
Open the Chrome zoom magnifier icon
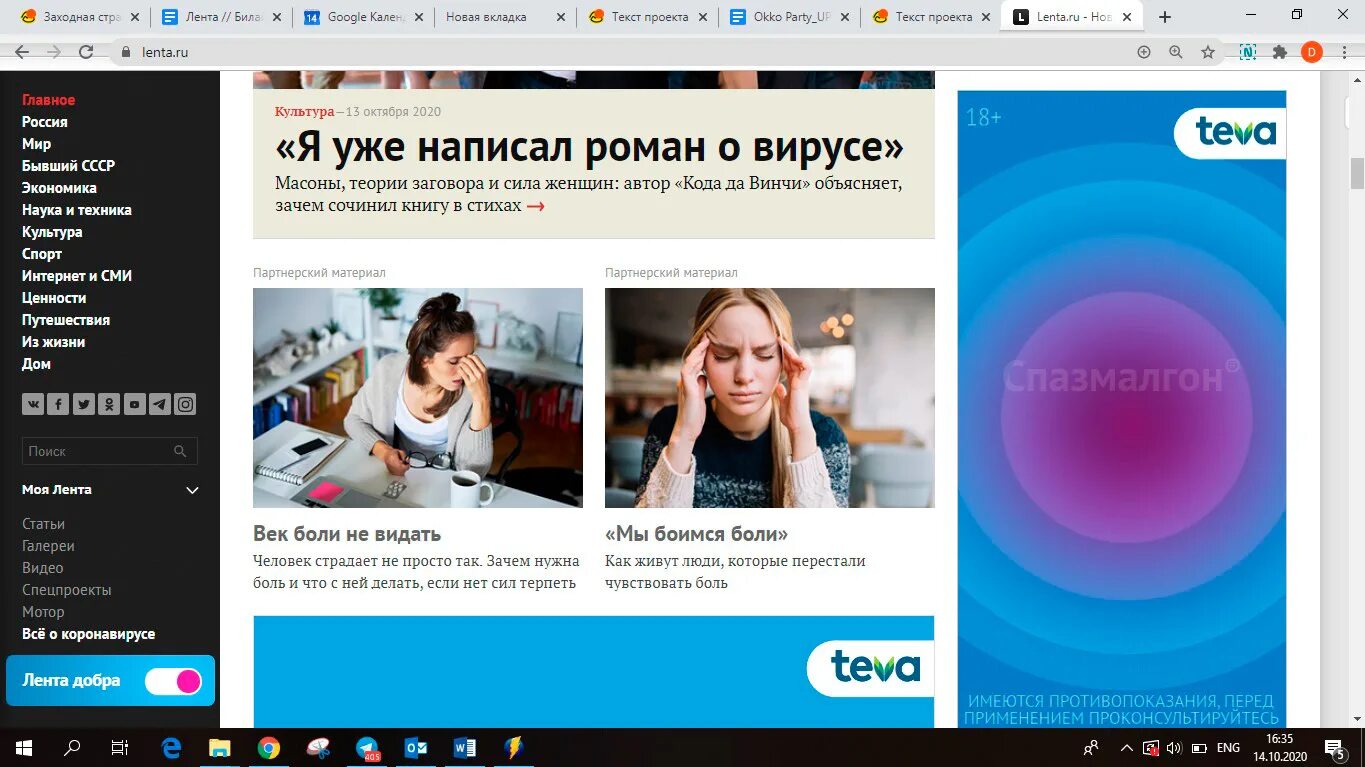tap(1176, 52)
